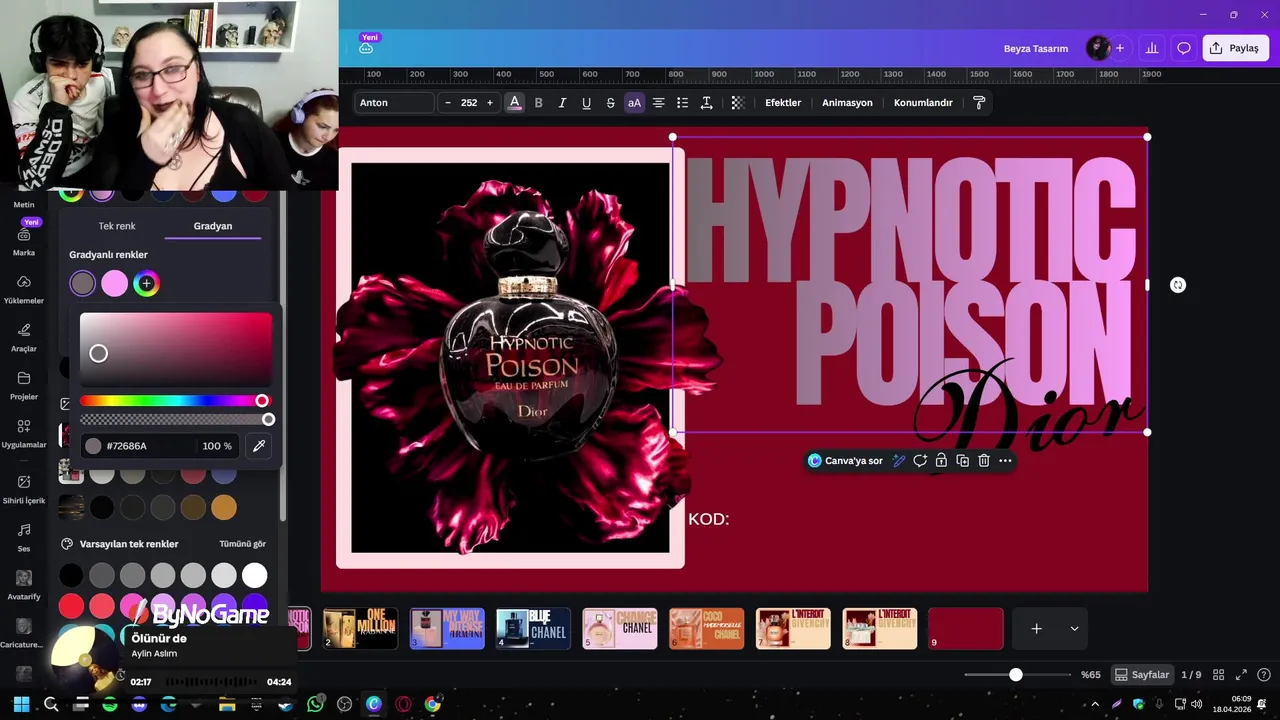1280x720 pixels.
Task: Toggle bulleted list formatting
Action: click(x=682, y=103)
